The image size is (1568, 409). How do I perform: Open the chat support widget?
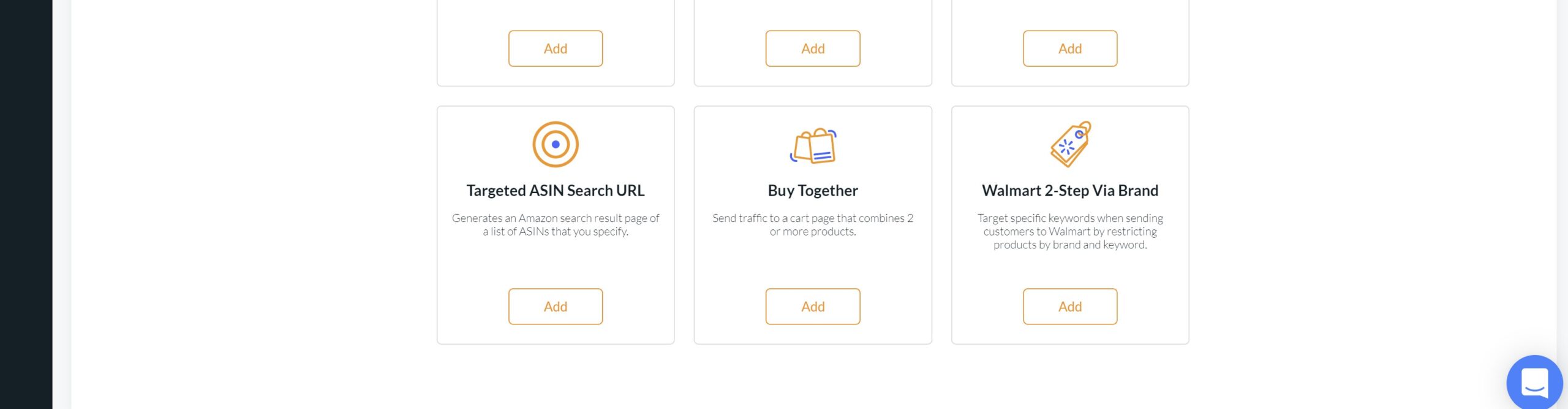click(1534, 383)
